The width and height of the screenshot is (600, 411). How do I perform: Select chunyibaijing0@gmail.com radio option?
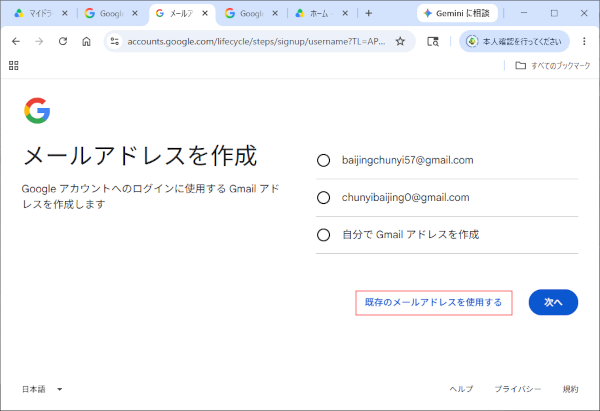pos(323,197)
